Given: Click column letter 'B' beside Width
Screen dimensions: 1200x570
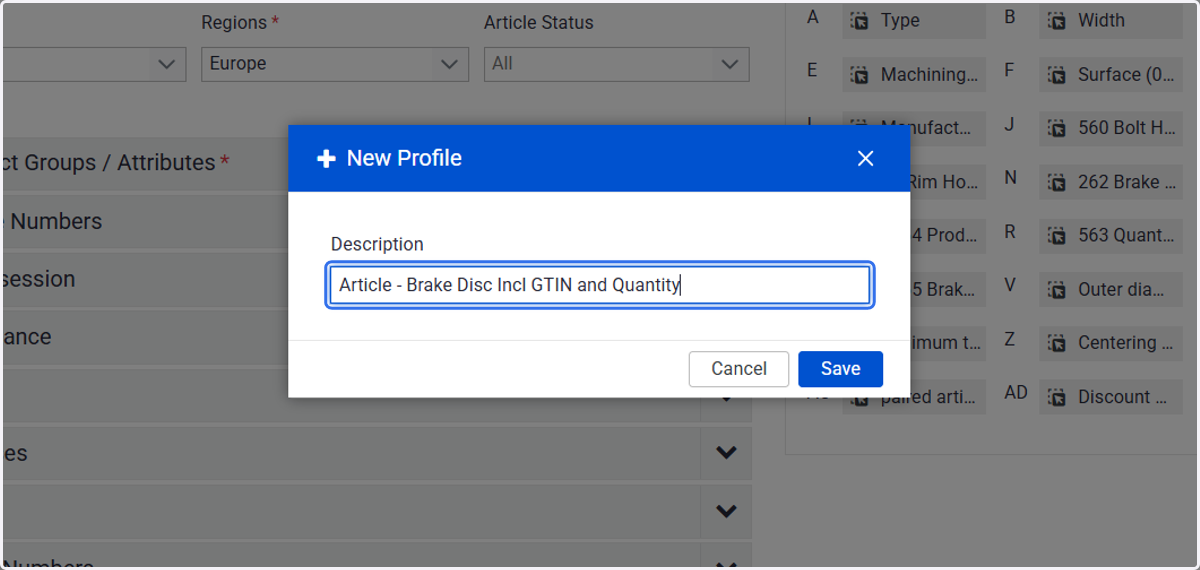Looking at the screenshot, I should click(x=1010, y=17).
